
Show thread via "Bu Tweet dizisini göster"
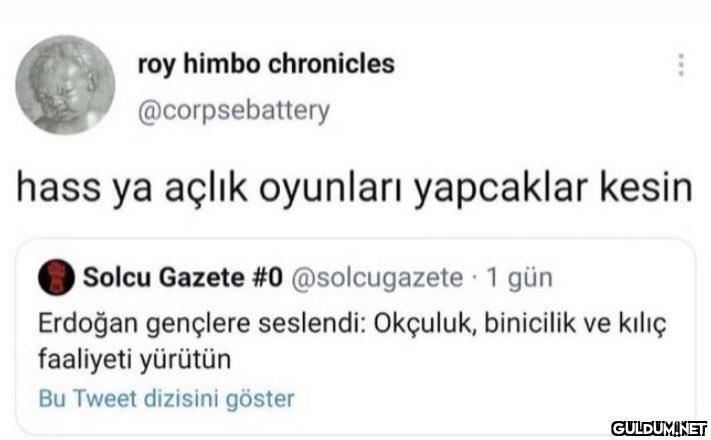(165, 399)
